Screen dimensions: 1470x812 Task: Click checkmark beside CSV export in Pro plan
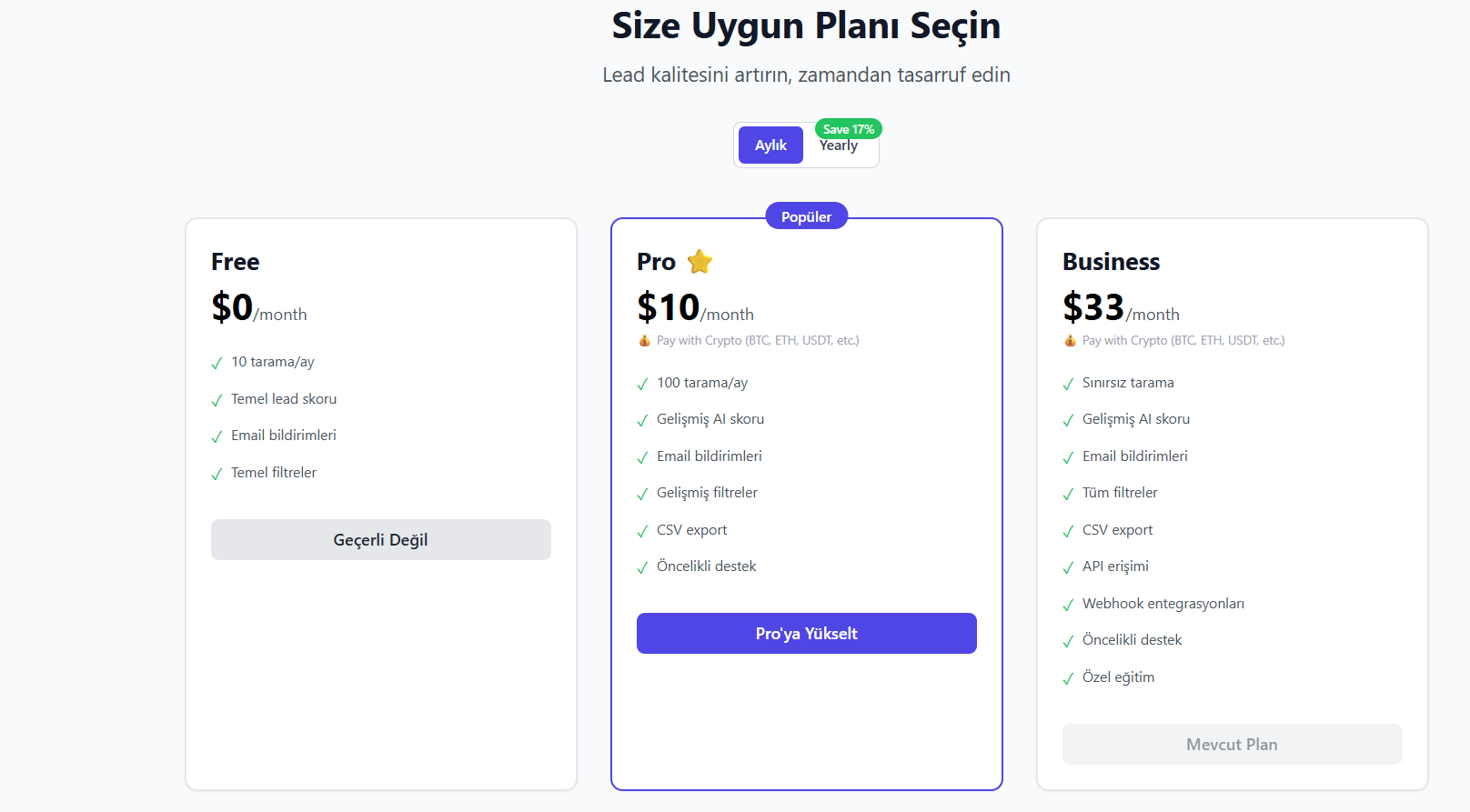coord(642,532)
